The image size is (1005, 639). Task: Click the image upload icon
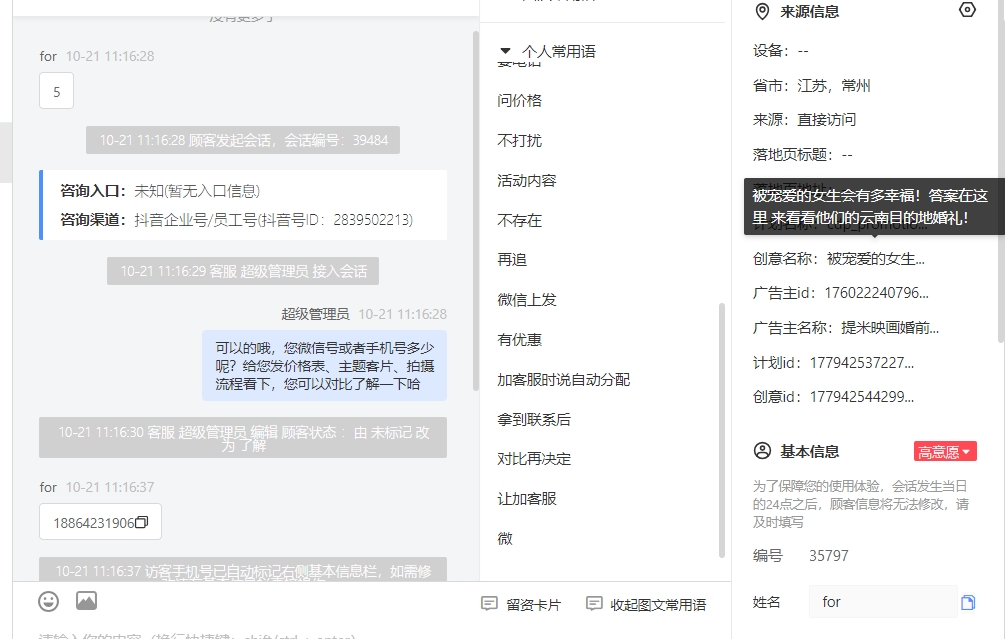pos(87,601)
